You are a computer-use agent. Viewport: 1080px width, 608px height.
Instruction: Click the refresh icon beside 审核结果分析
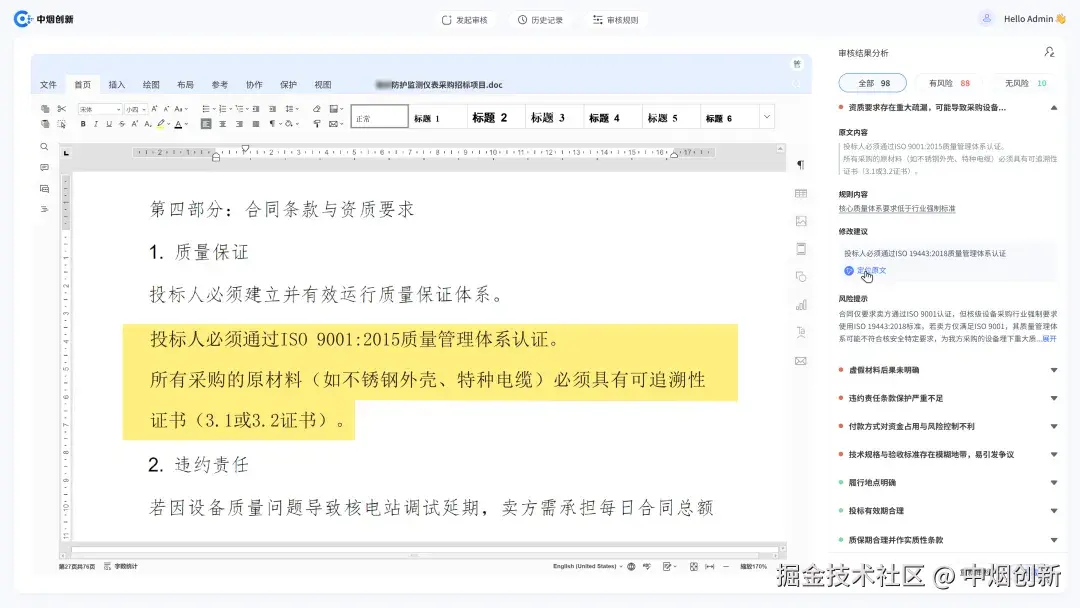(x=1050, y=52)
